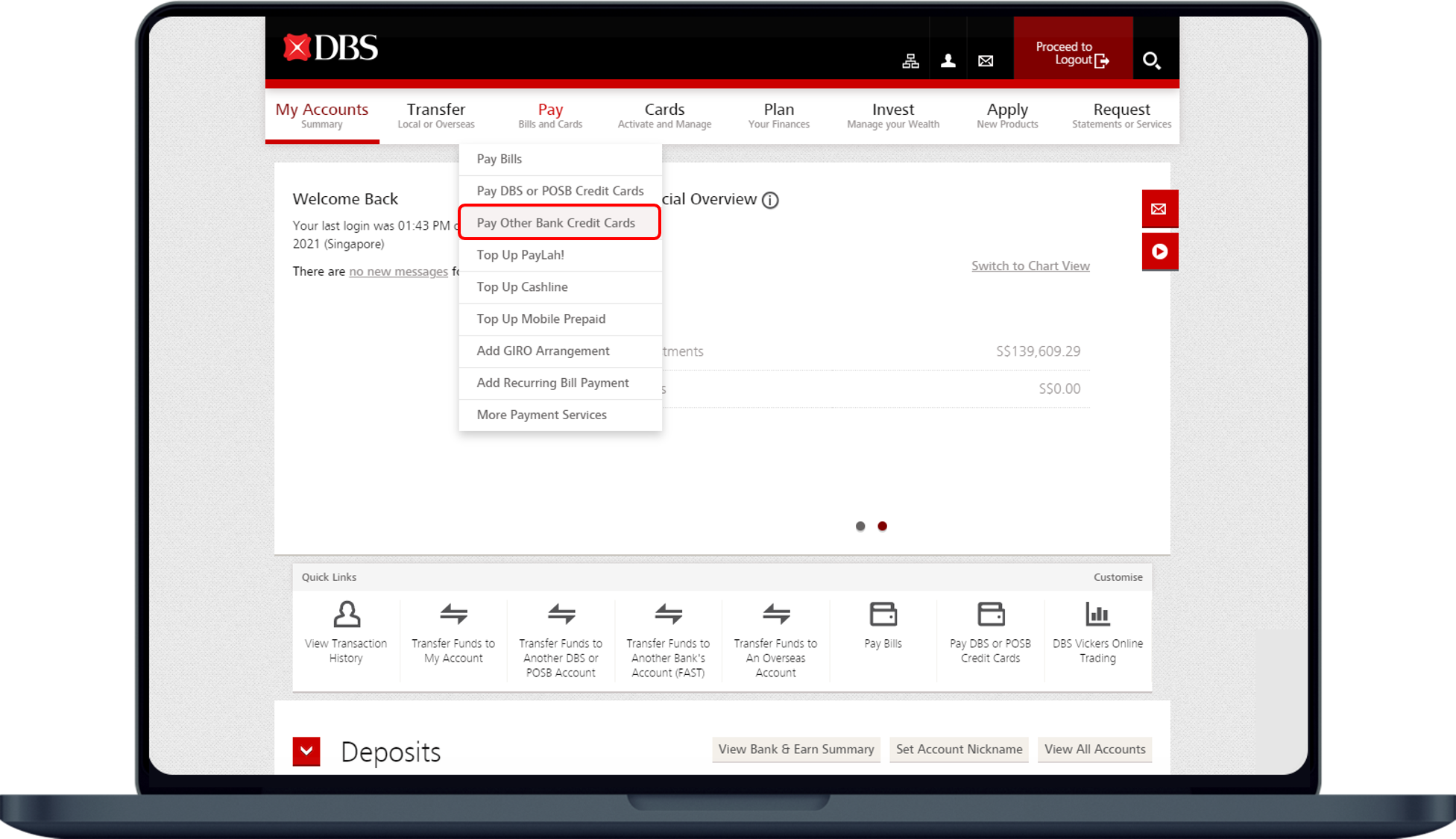The height and width of the screenshot is (839, 1456).
Task: Open Pay DBS or POSB Credit Cards quick link
Action: [990, 633]
